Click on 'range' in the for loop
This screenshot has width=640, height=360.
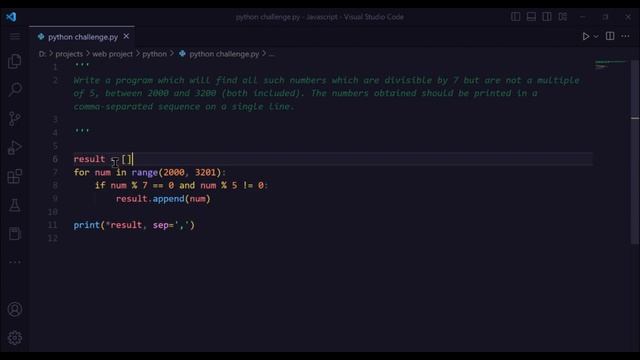(144, 172)
